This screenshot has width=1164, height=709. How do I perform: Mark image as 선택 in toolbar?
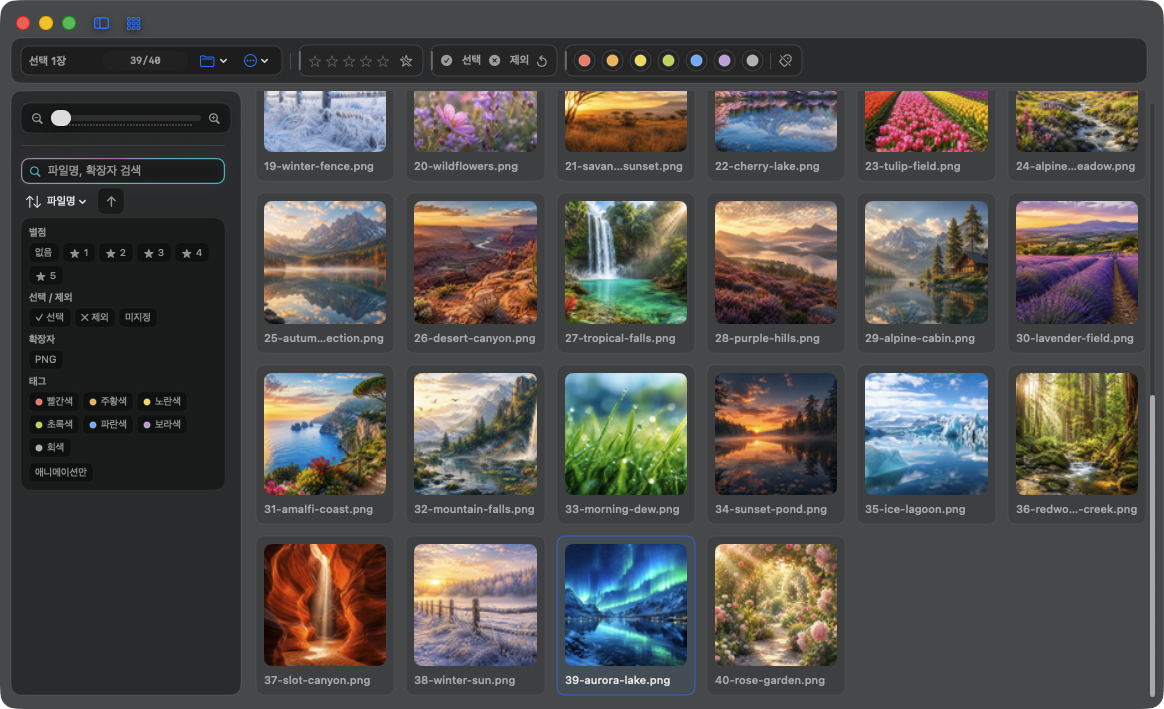tap(461, 60)
